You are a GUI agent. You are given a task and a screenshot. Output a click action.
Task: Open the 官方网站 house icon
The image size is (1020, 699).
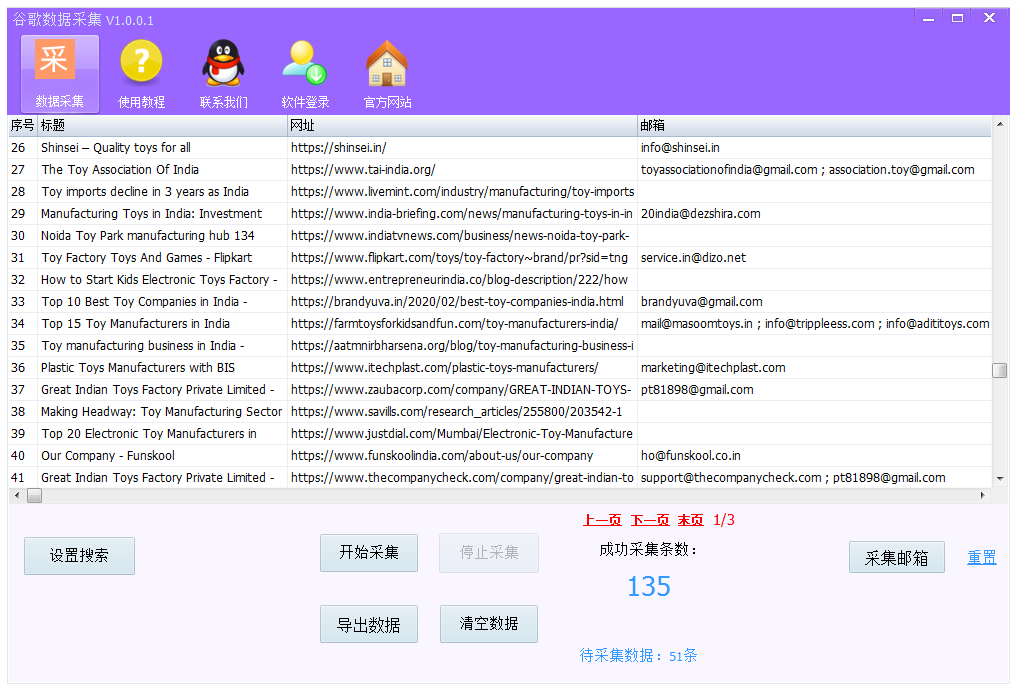coord(387,63)
